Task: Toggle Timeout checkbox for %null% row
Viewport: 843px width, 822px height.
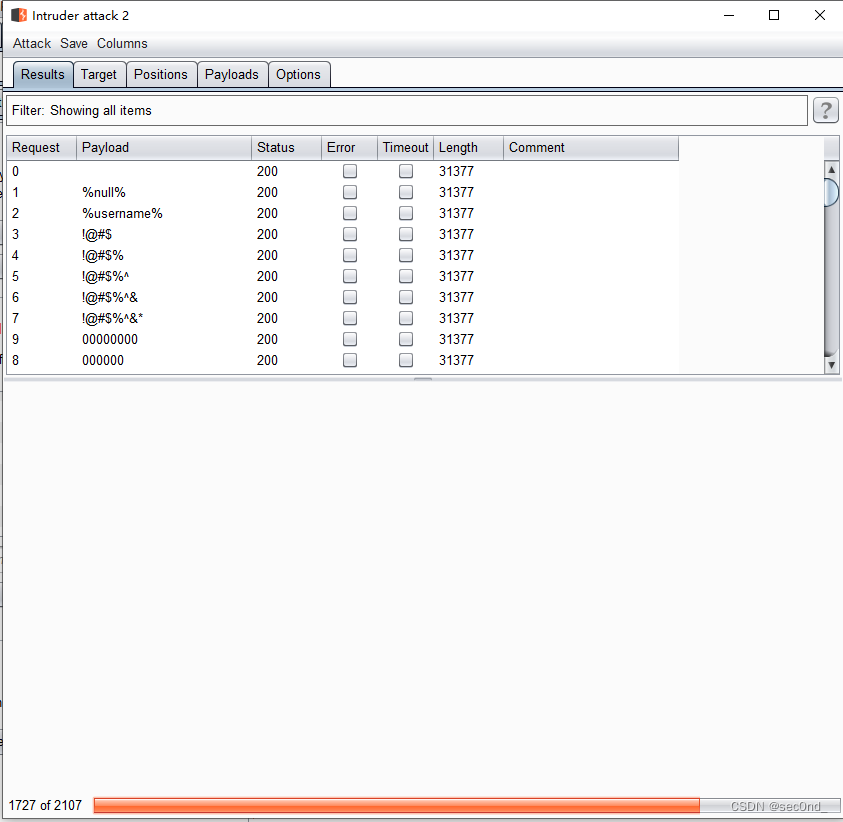Action: [406, 192]
